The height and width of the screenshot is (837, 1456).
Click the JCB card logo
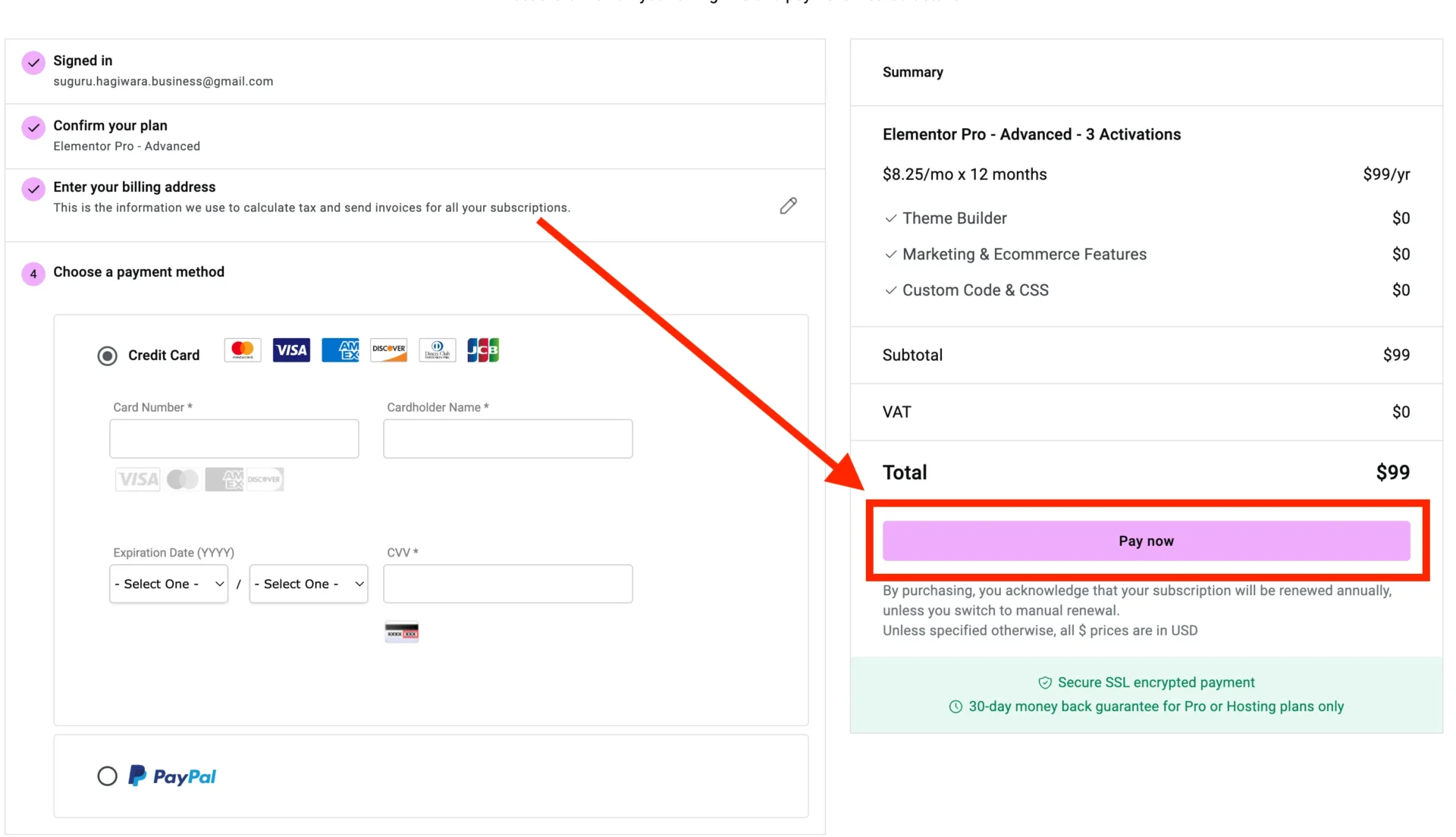483,350
